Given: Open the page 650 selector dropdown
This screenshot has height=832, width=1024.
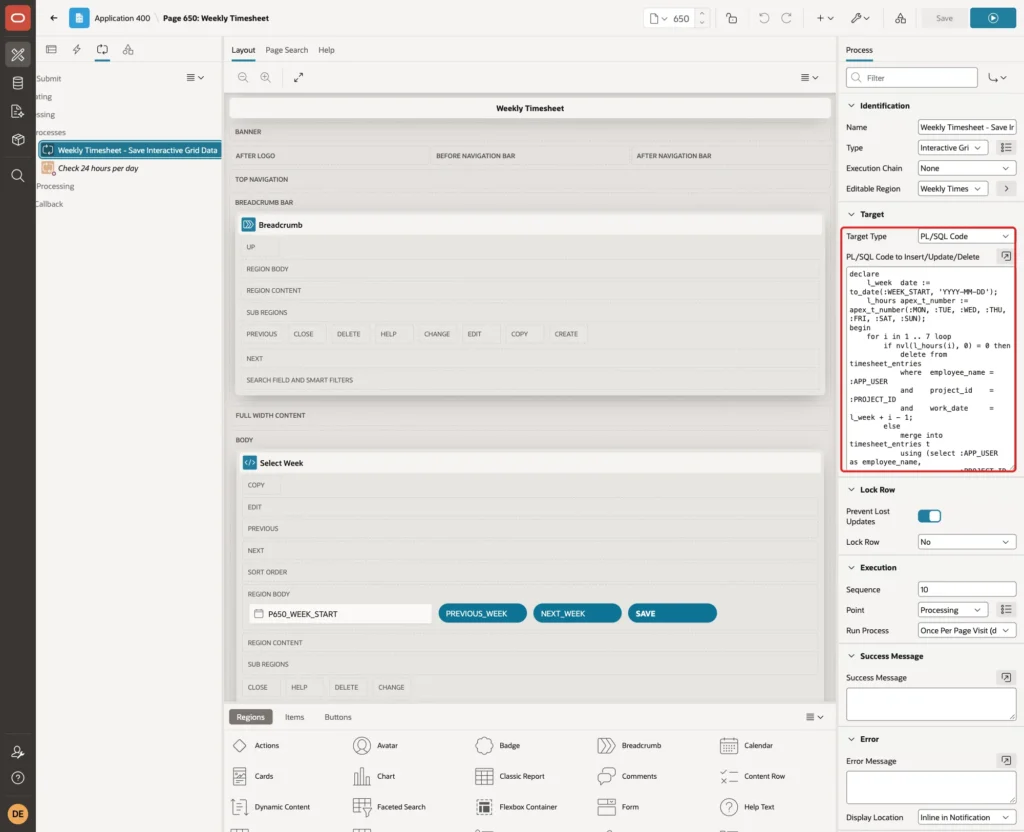Looking at the screenshot, I should pos(659,18).
